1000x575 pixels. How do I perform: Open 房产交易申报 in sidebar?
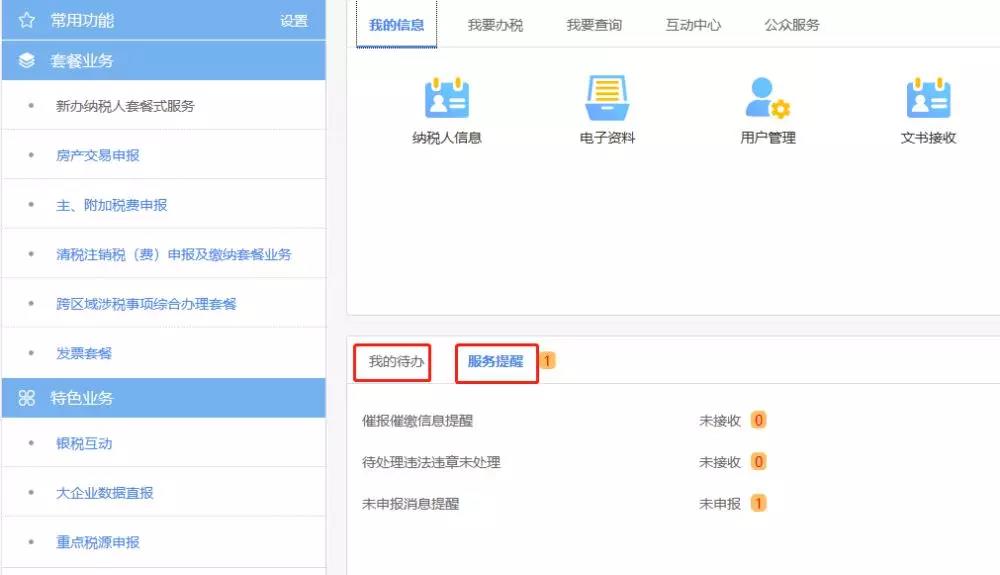pos(98,156)
